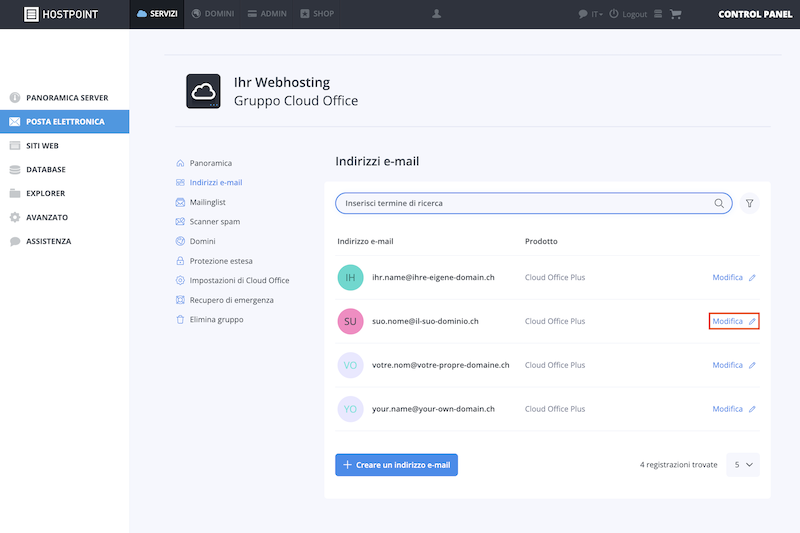Select suo.nome@il-suo-dominio.ch address
The width and height of the screenshot is (800, 533).
(426, 321)
